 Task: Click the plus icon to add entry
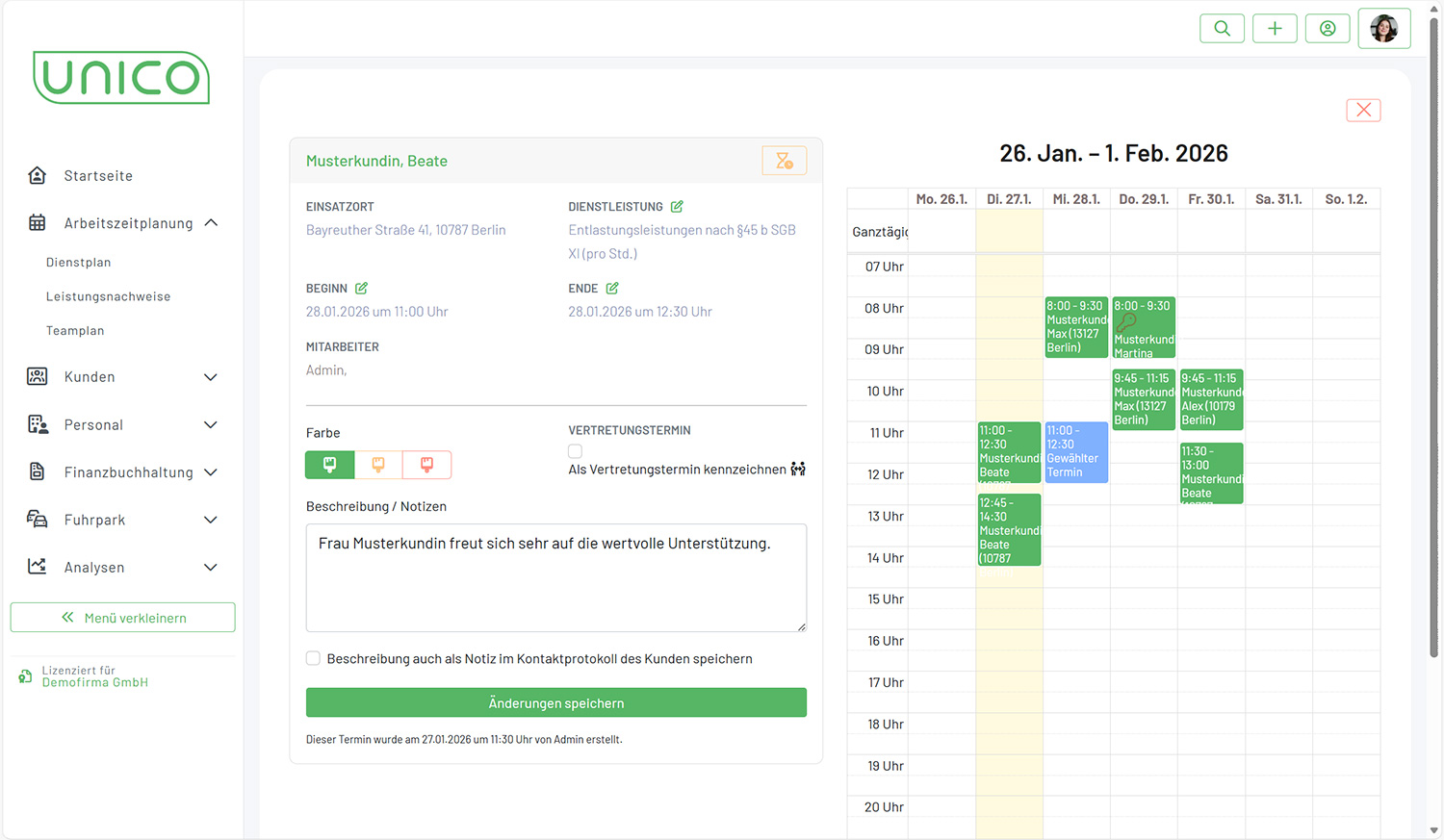tap(1275, 29)
